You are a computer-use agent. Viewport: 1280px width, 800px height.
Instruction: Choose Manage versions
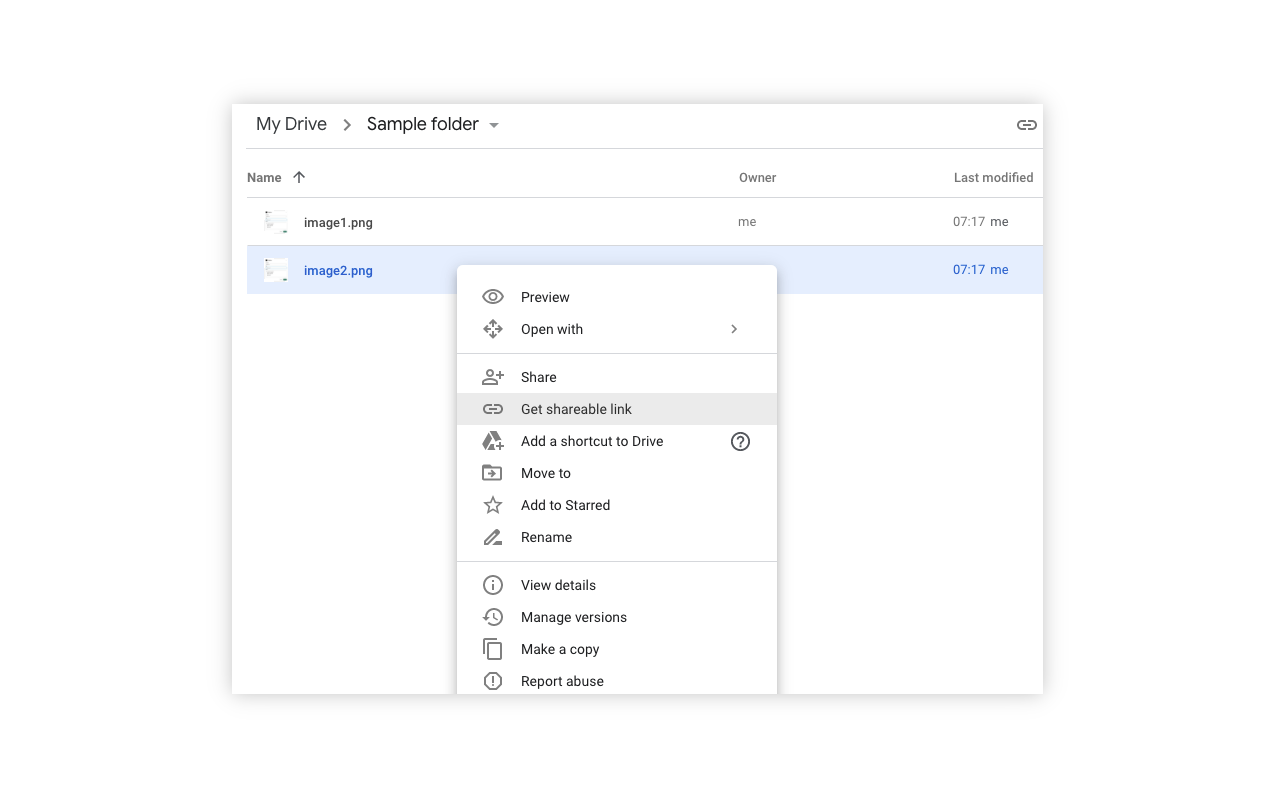pyautogui.click(x=617, y=617)
